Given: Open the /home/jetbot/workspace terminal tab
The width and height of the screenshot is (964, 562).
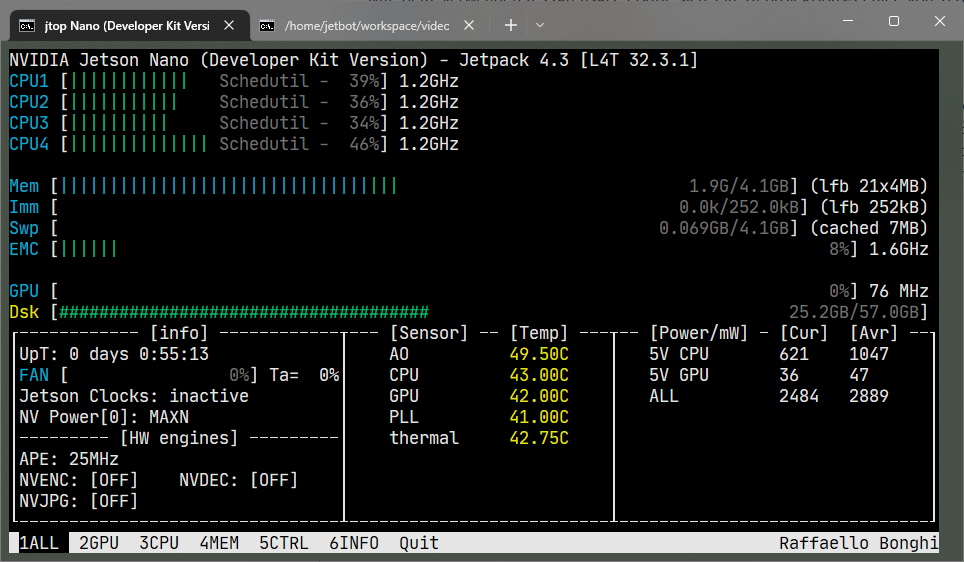Looking at the screenshot, I should [367, 26].
